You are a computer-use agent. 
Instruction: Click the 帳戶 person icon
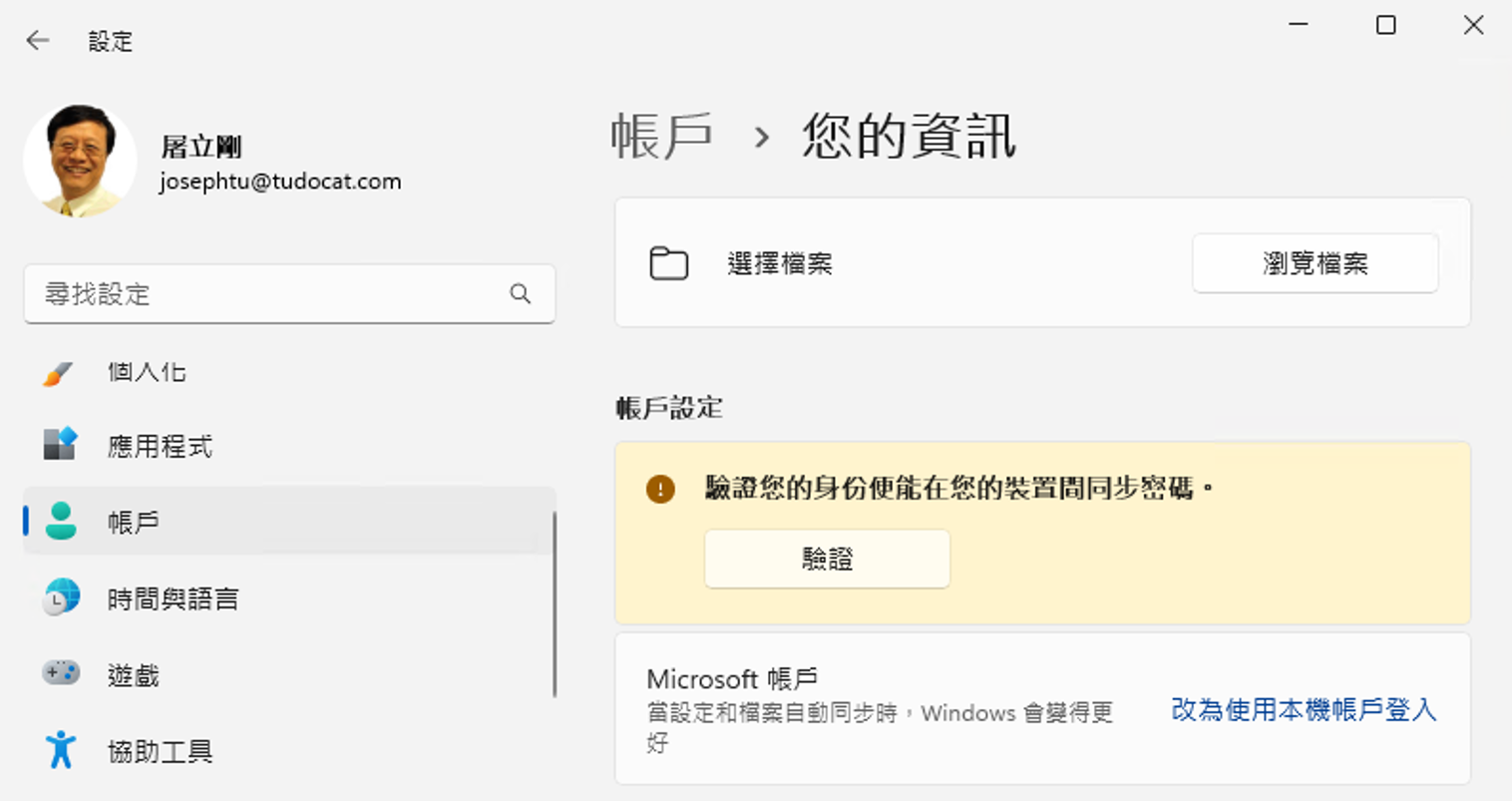click(61, 521)
